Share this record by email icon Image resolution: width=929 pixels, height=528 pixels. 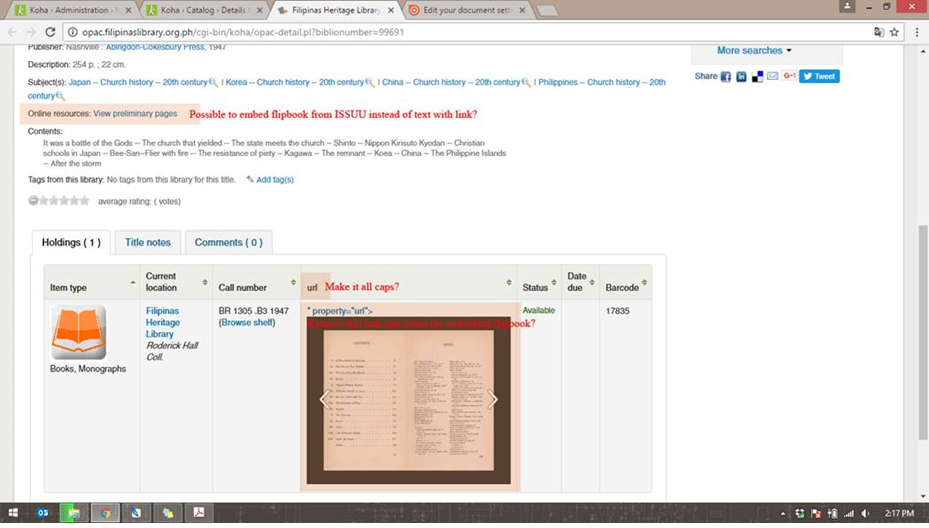click(772, 77)
